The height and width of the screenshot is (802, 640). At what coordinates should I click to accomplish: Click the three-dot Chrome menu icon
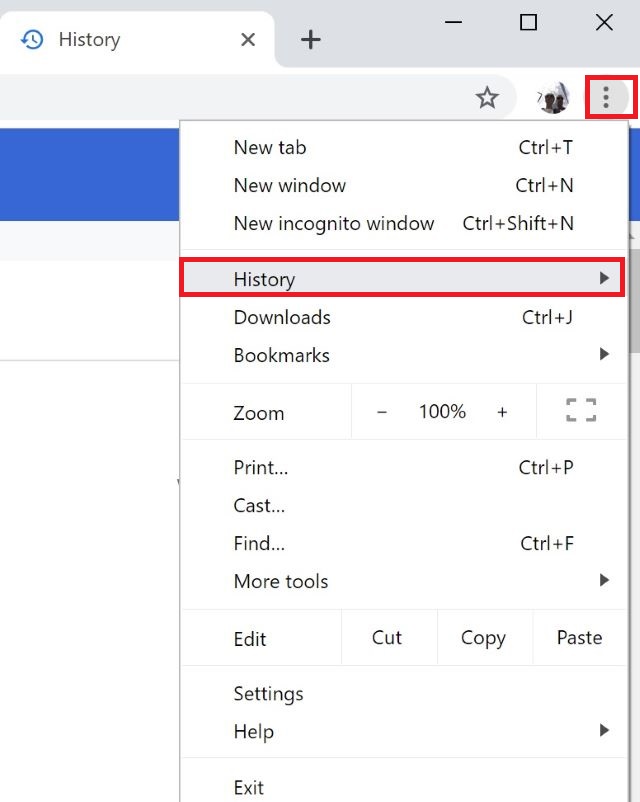pyautogui.click(x=606, y=97)
